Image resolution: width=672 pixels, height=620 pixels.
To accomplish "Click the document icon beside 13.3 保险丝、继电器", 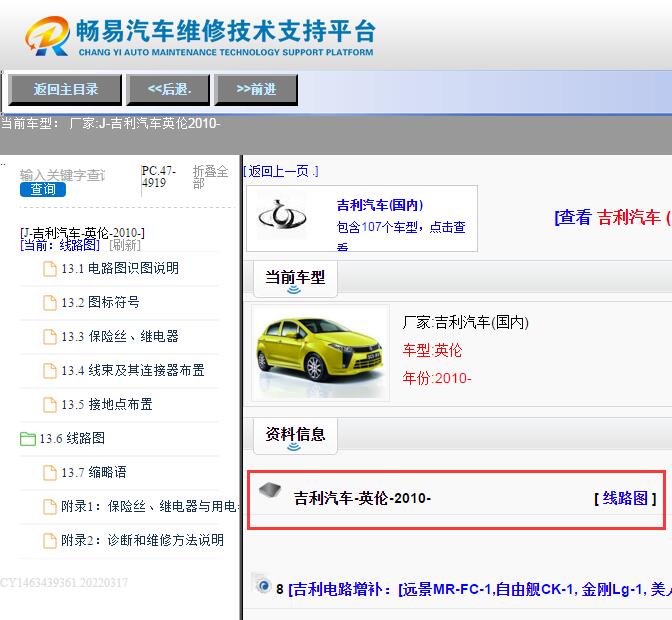I will pyautogui.click(x=50, y=337).
